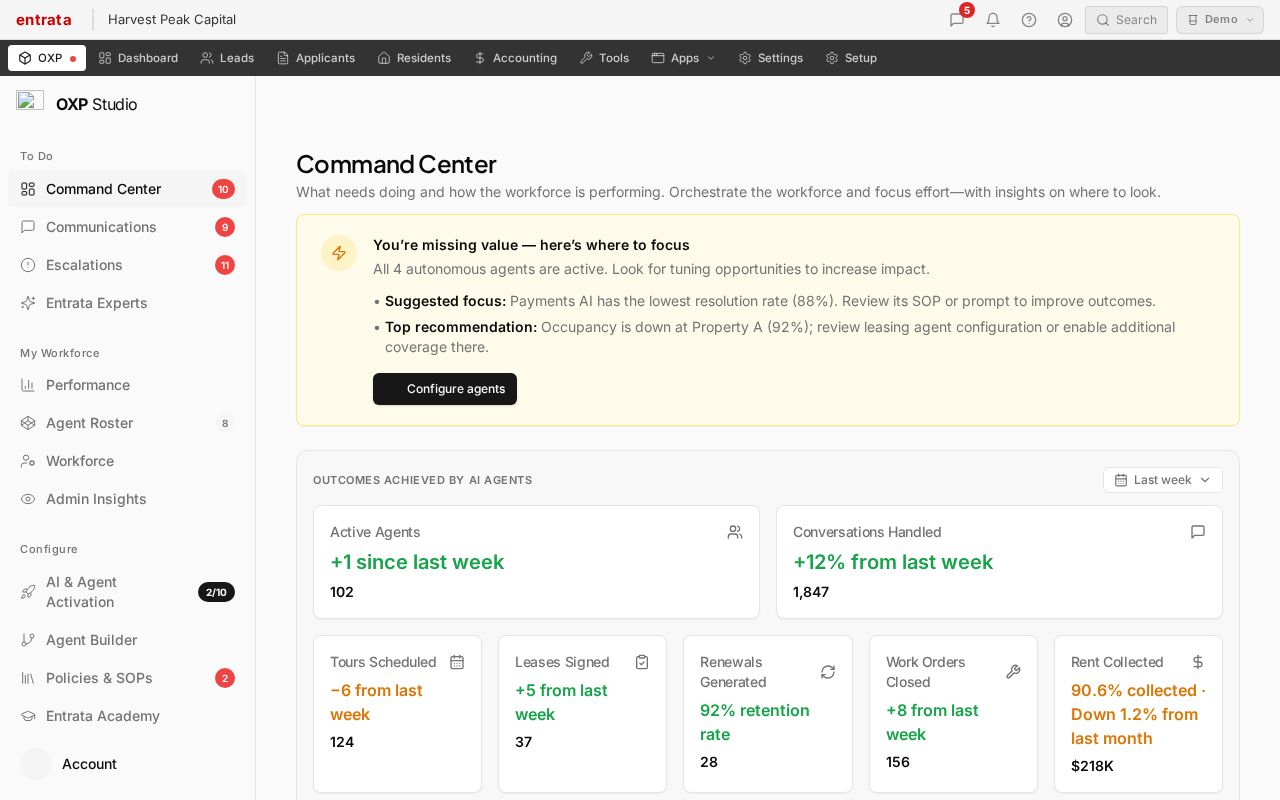This screenshot has height=800, width=1280.
Task: Click the lightning bolt insight icon
Action: pyautogui.click(x=339, y=253)
